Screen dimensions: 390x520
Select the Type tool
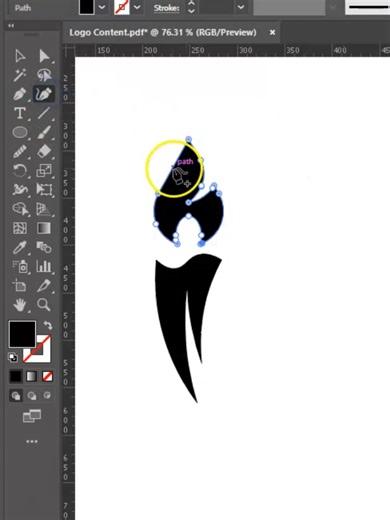click(x=20, y=113)
